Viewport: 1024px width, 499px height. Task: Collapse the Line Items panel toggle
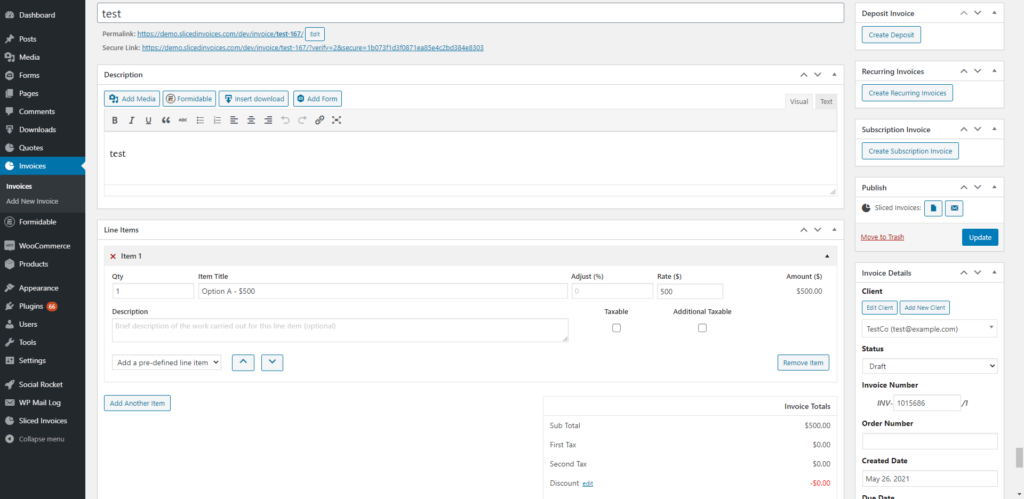pos(833,230)
